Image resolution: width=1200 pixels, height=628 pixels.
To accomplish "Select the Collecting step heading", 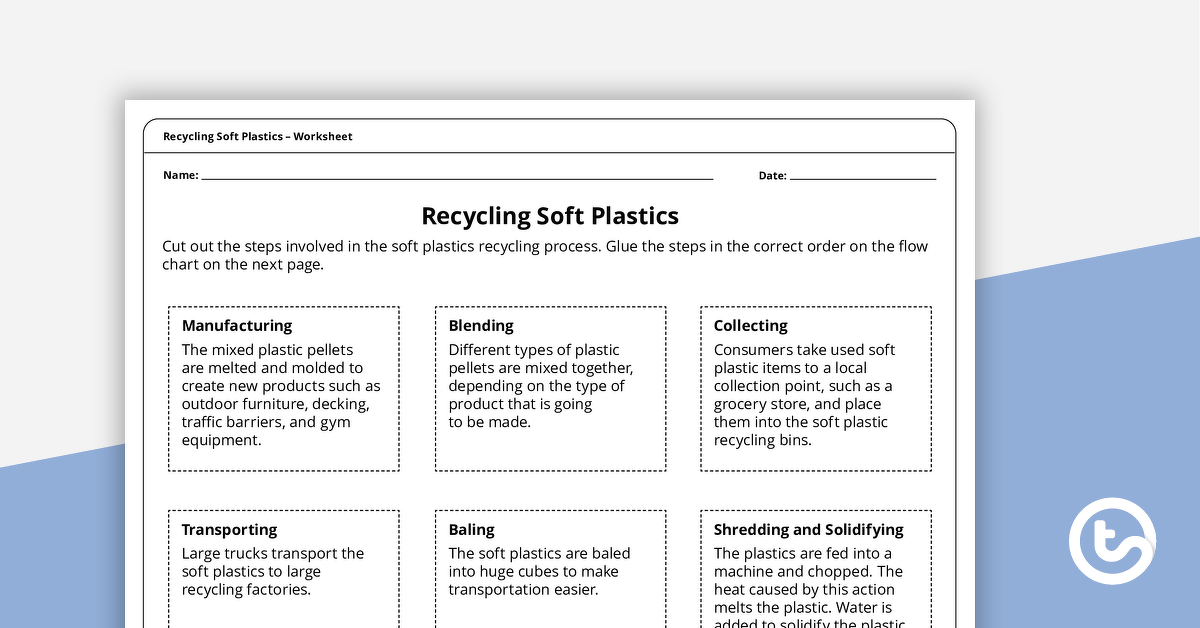I will pos(750,326).
